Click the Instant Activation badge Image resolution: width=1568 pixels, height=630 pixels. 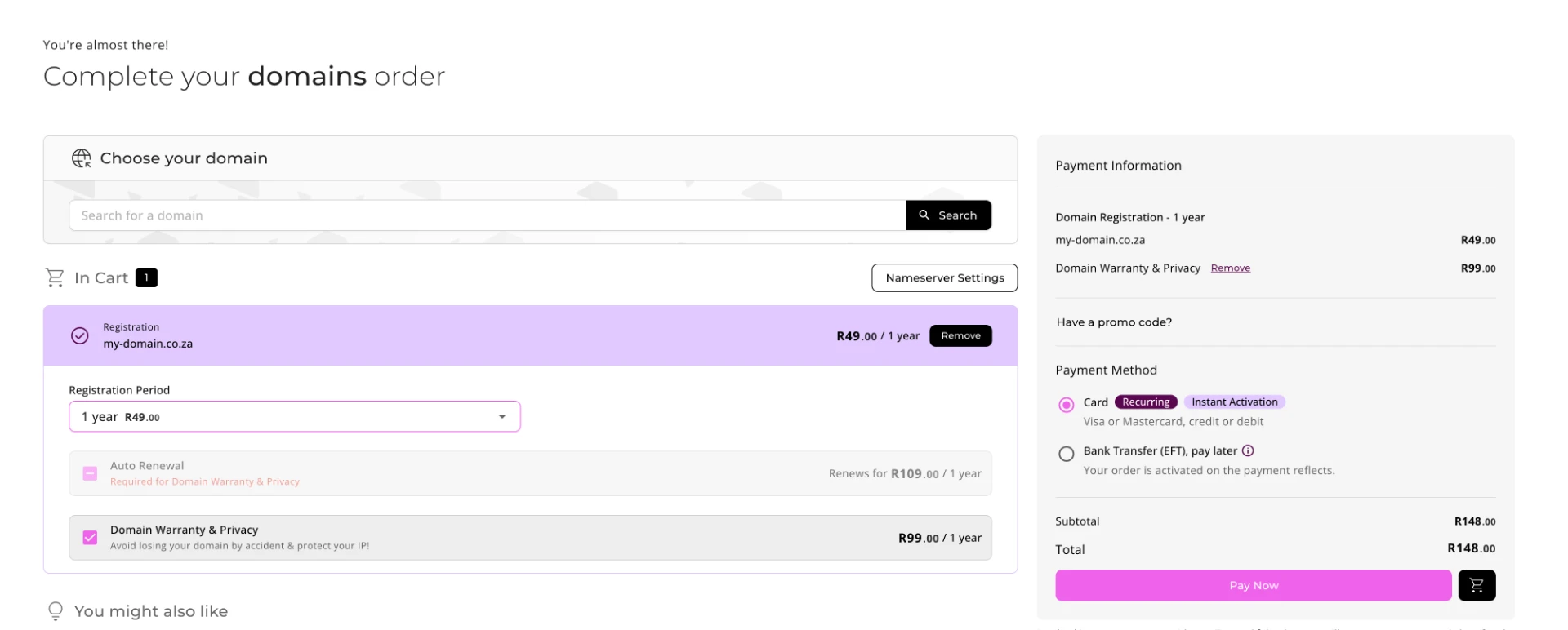tap(1235, 402)
